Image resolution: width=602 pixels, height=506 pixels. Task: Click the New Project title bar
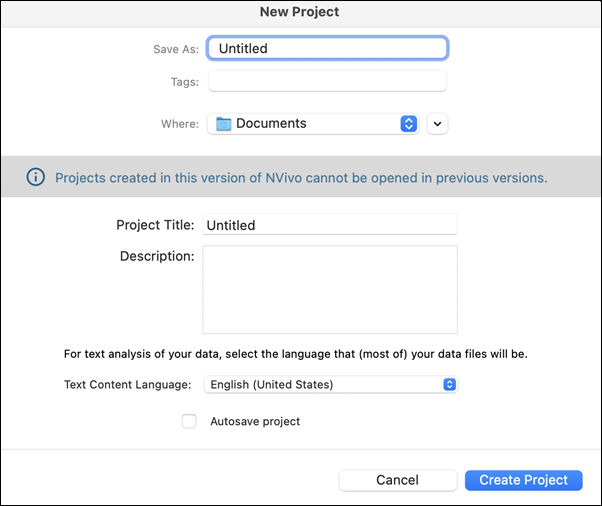tap(299, 12)
